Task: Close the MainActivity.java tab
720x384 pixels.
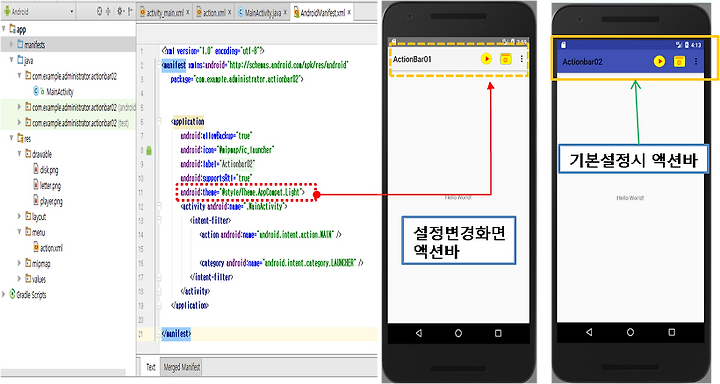Action: click(285, 13)
